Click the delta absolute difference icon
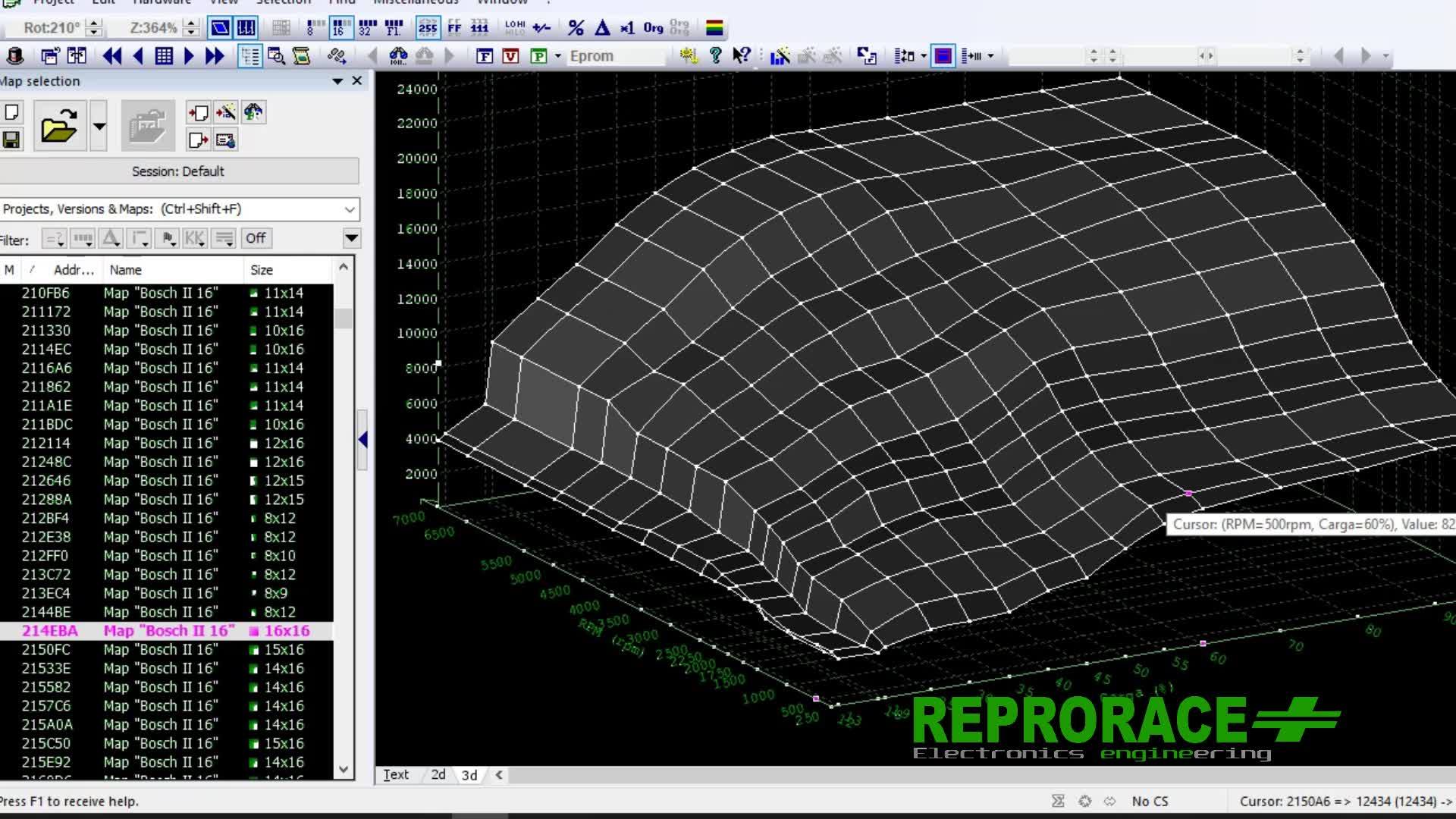Viewport: 1456px width, 819px height. click(602, 28)
